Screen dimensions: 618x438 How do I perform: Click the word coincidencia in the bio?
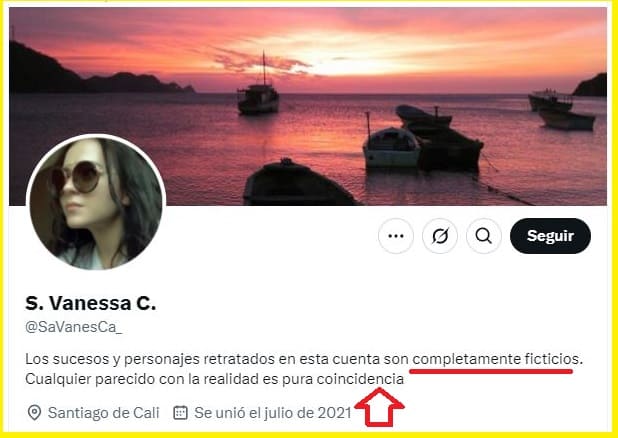[360, 379]
